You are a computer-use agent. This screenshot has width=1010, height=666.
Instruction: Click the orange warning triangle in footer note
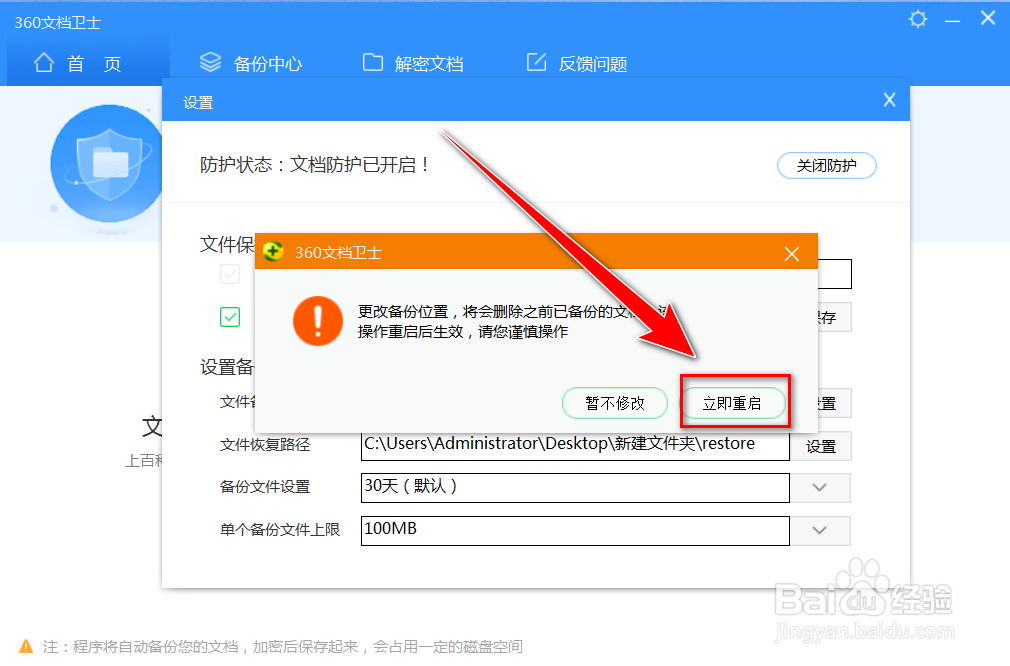[x=26, y=646]
